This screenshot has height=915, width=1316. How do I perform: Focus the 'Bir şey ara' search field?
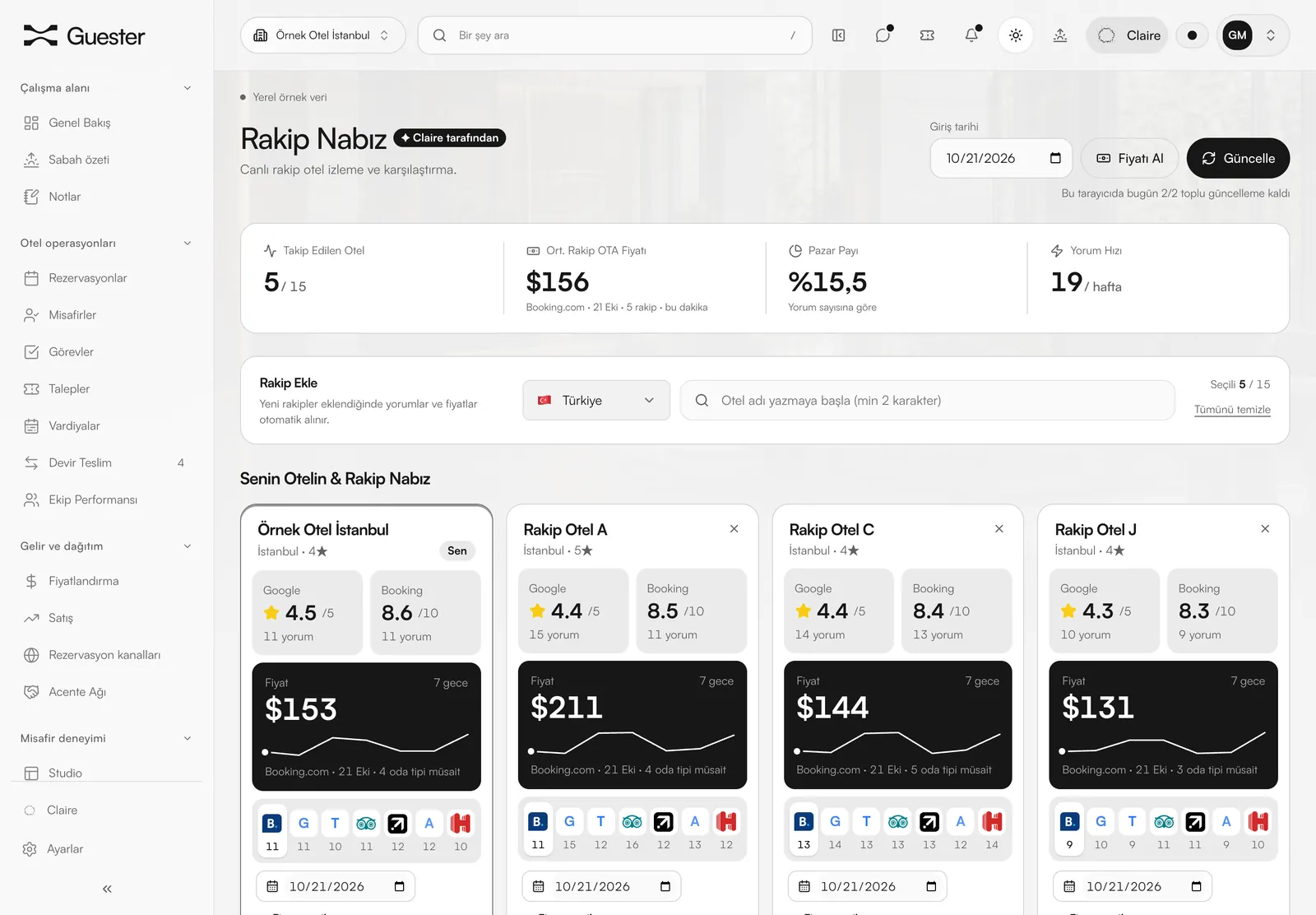pyautogui.click(x=614, y=35)
